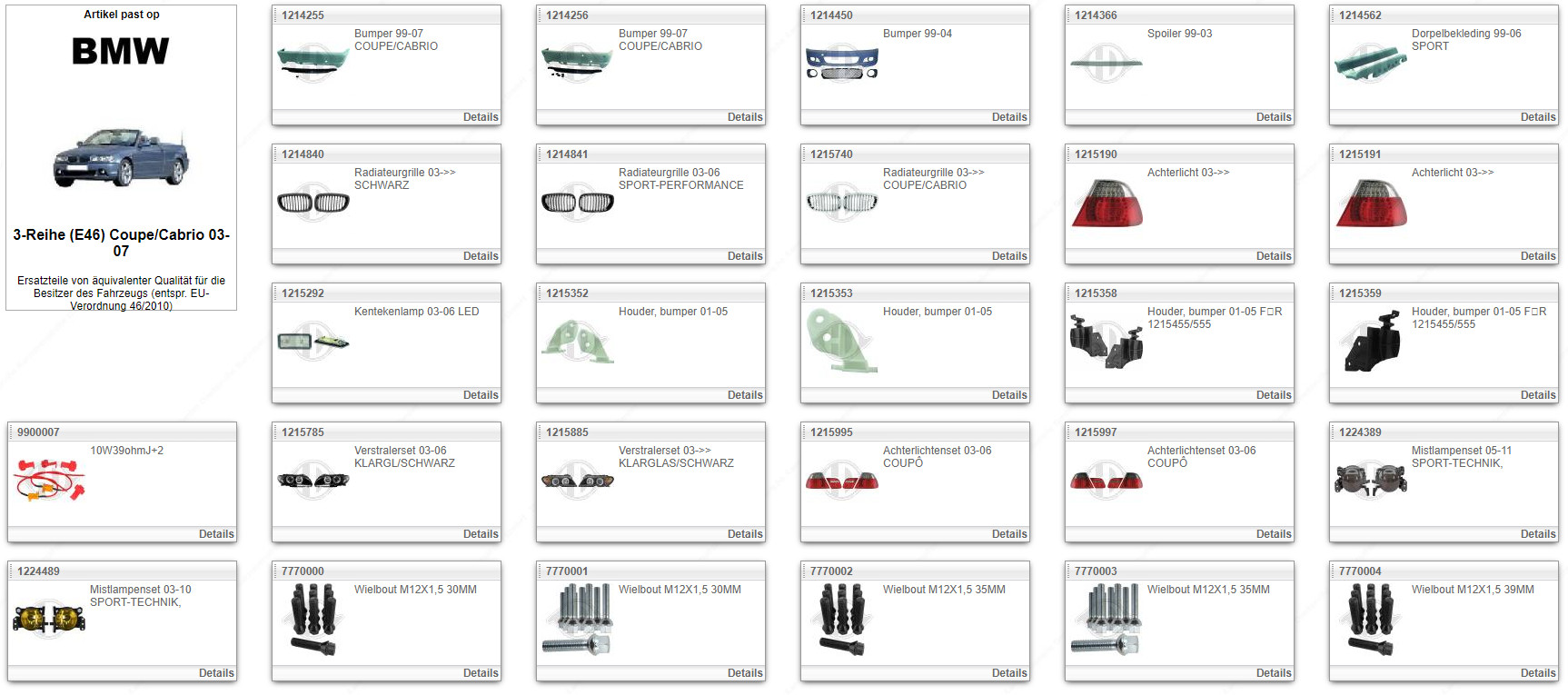Click the 'Wielbout M12X1,5 39MM' description
This screenshot has height=695, width=1568.
point(1473,590)
